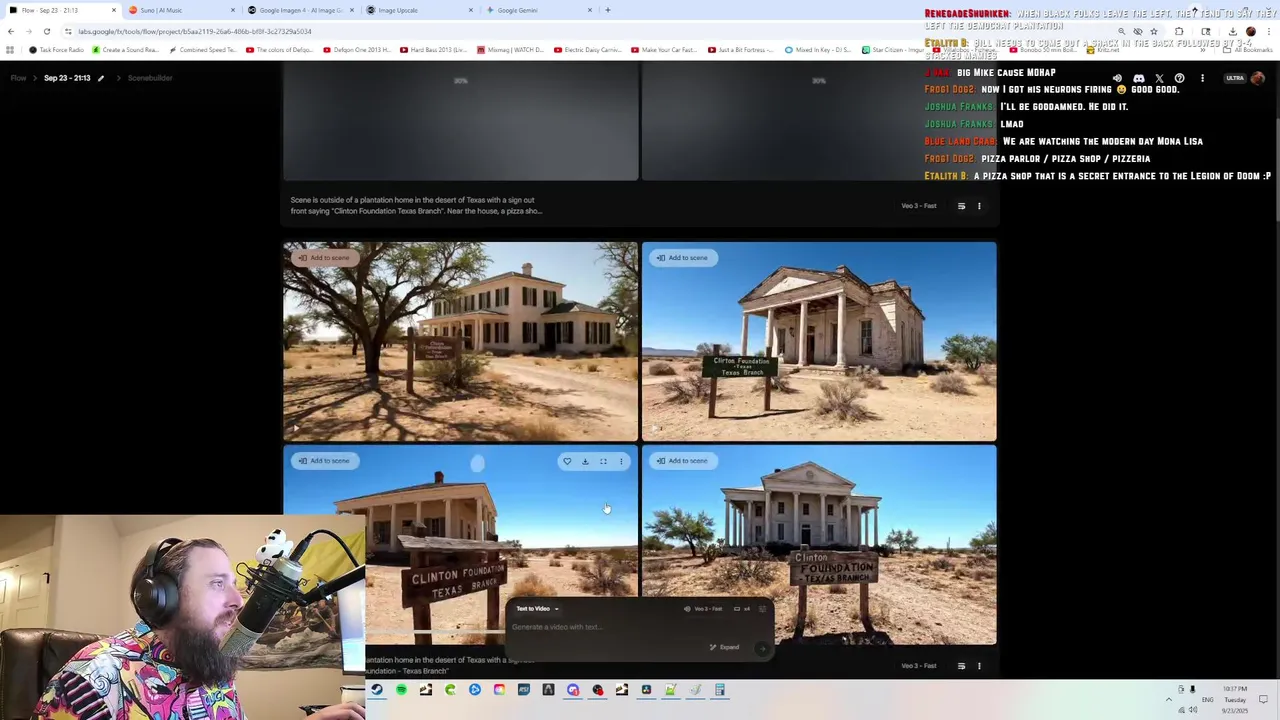The height and width of the screenshot is (720, 1280).
Task: Add the stone porch building video to scene
Action: click(x=682, y=258)
